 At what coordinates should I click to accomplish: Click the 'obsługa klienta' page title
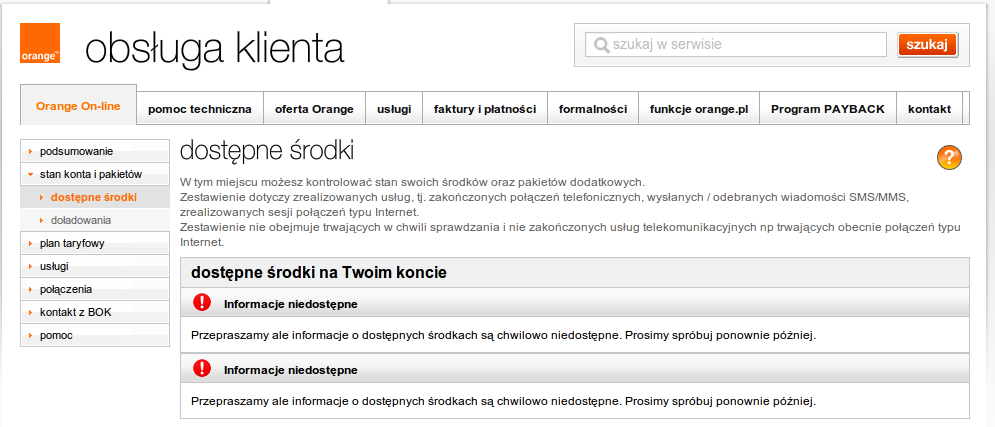point(214,49)
